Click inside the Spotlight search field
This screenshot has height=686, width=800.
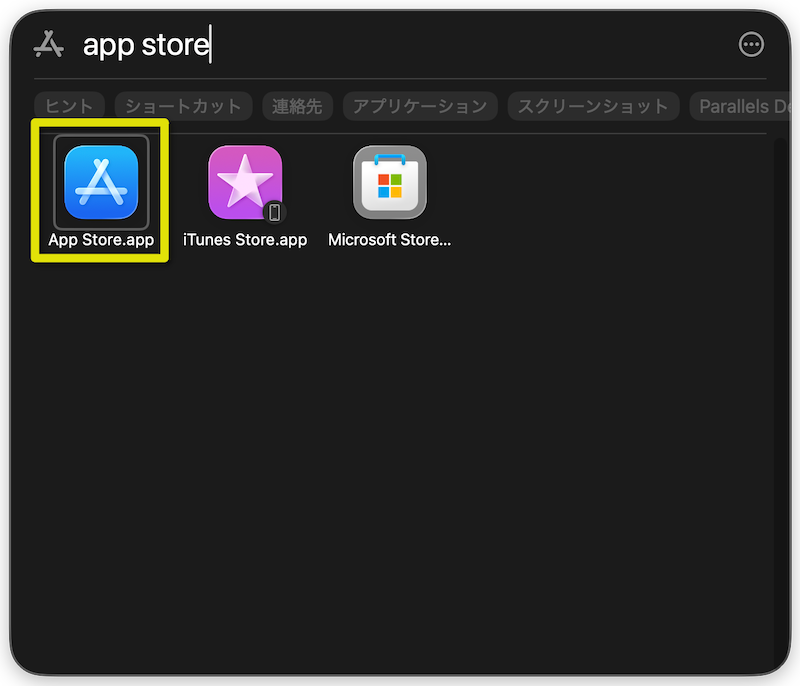pyautogui.click(x=300, y=43)
